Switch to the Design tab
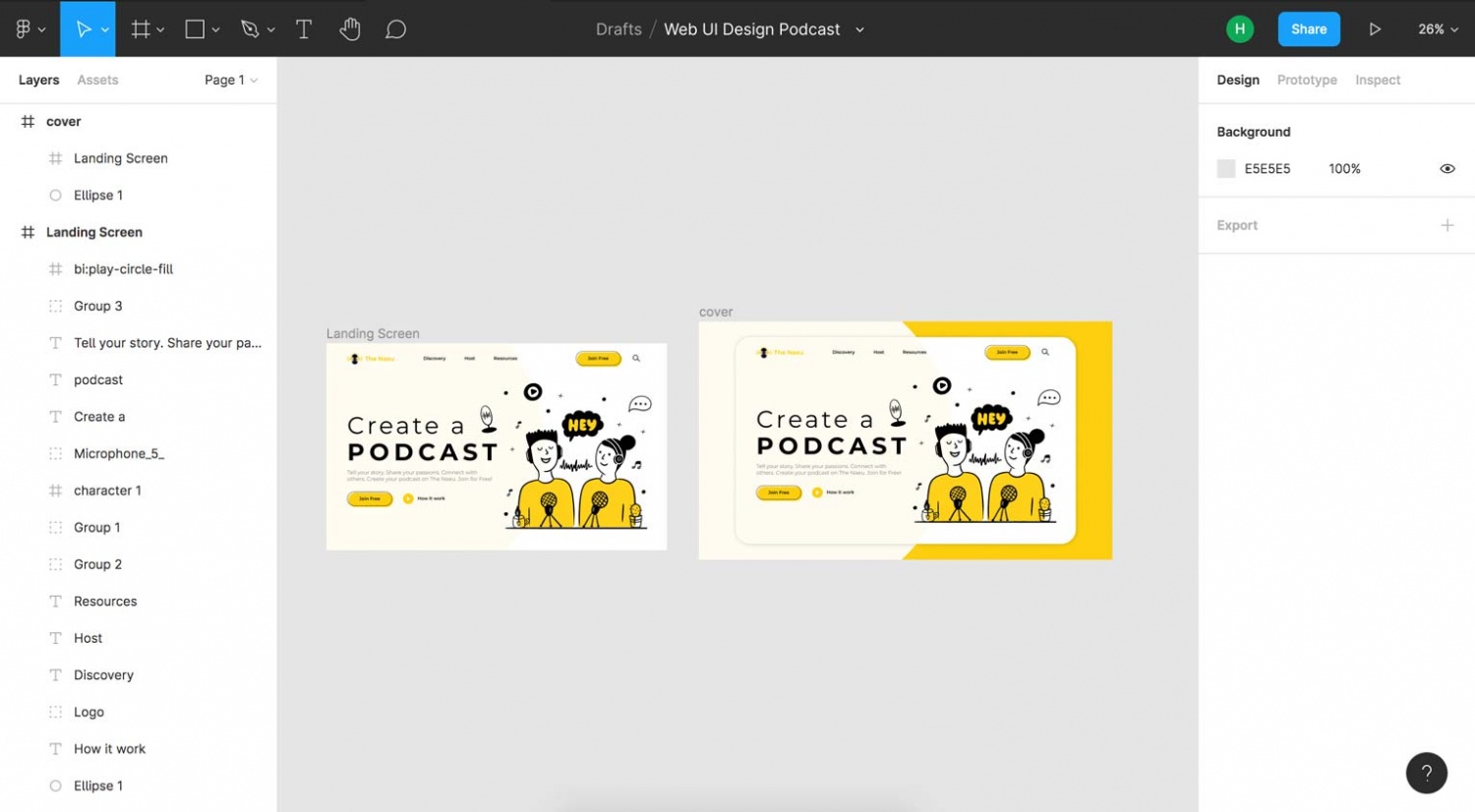This screenshot has height=812, width=1475. tap(1238, 80)
